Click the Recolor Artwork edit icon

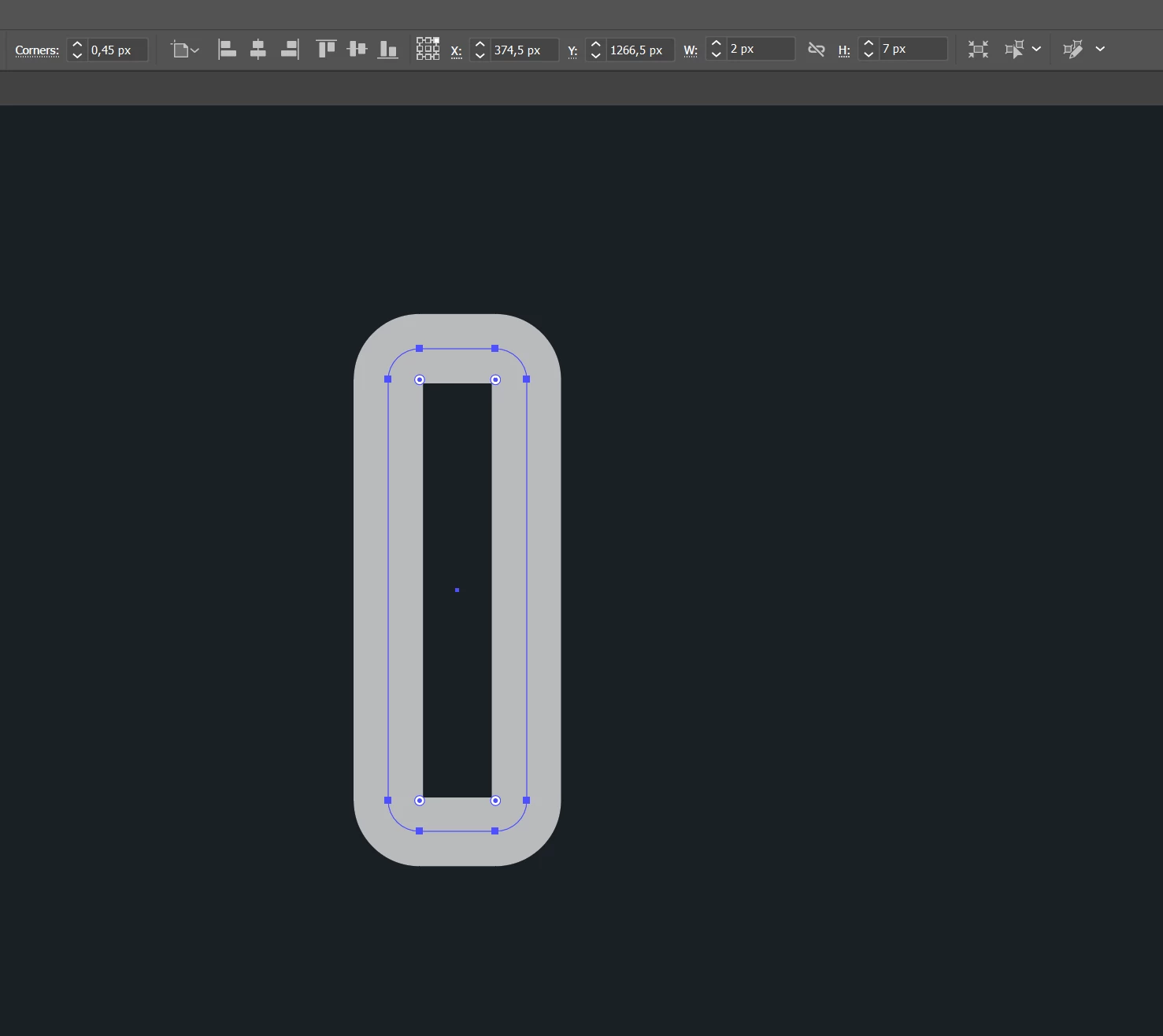tap(1072, 50)
